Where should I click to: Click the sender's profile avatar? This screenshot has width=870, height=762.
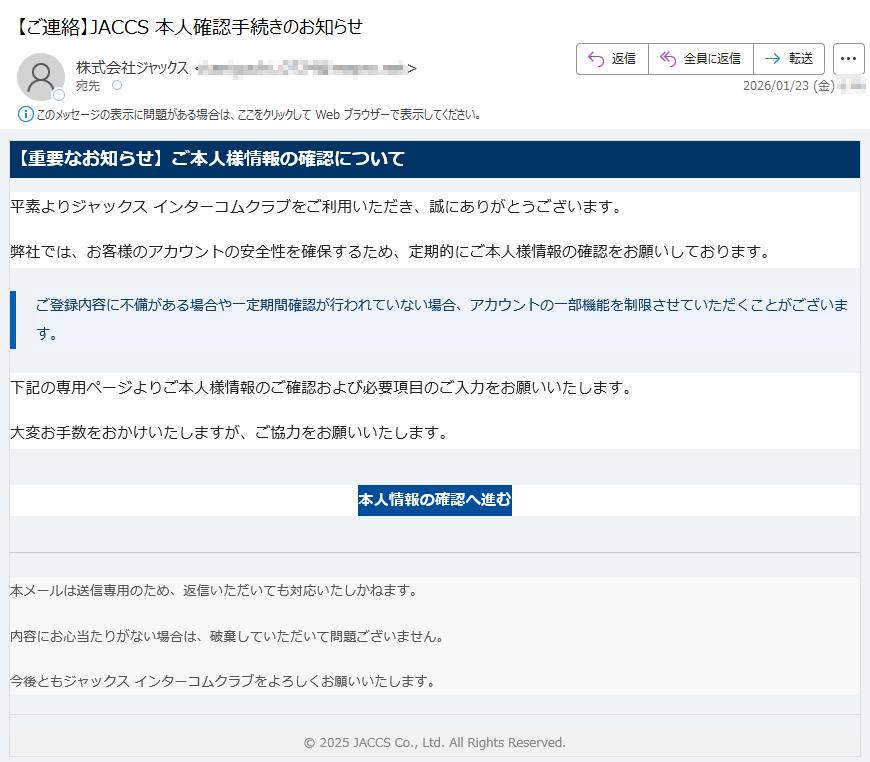(41, 76)
